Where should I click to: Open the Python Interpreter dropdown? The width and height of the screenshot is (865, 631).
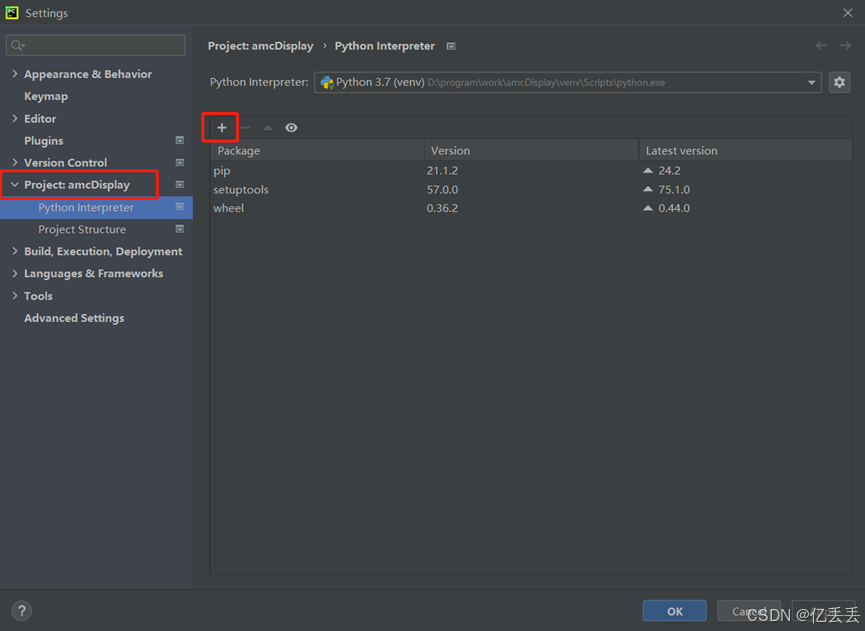(x=568, y=82)
